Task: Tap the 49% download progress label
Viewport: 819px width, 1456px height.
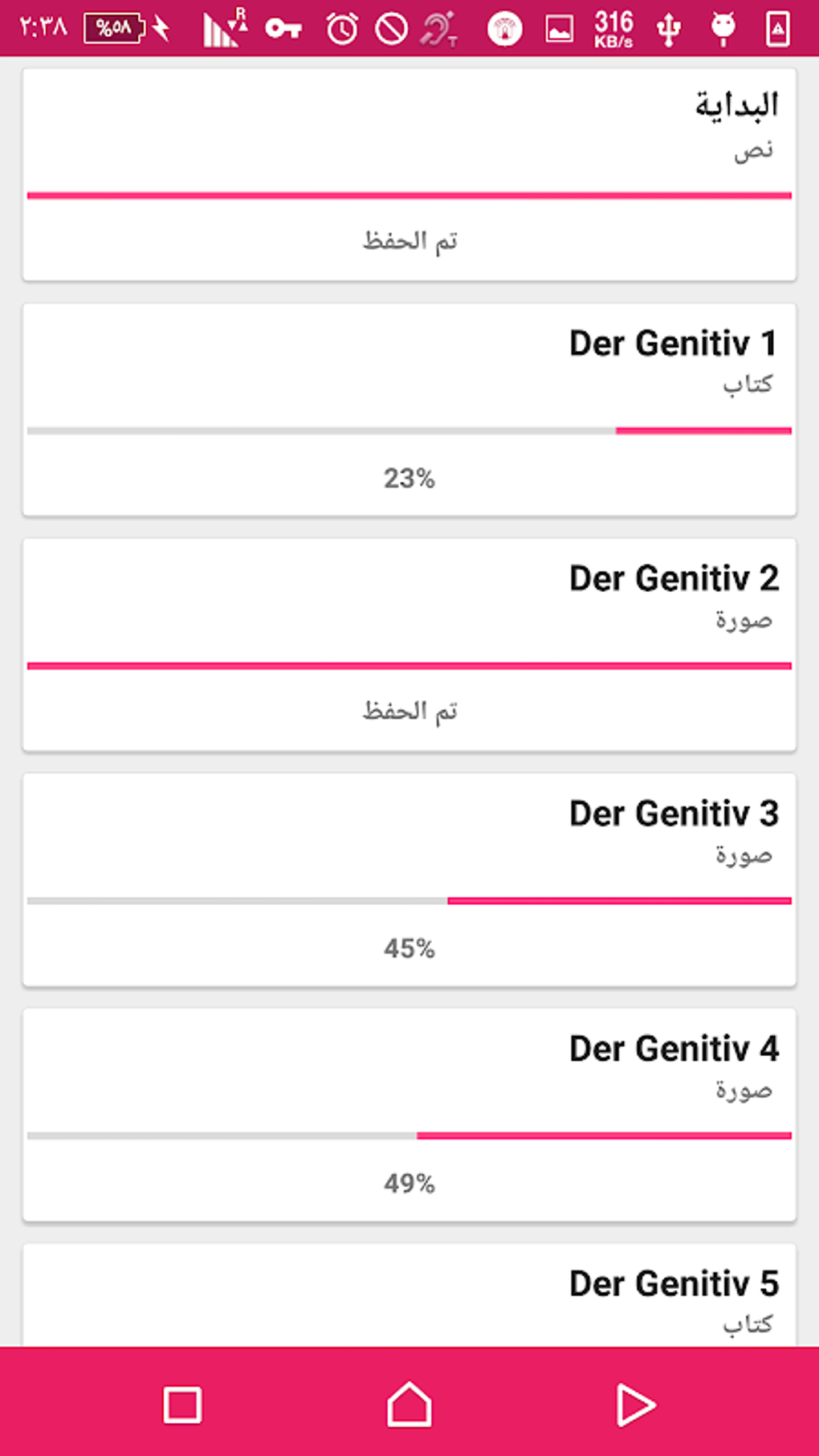Action: (x=409, y=1184)
